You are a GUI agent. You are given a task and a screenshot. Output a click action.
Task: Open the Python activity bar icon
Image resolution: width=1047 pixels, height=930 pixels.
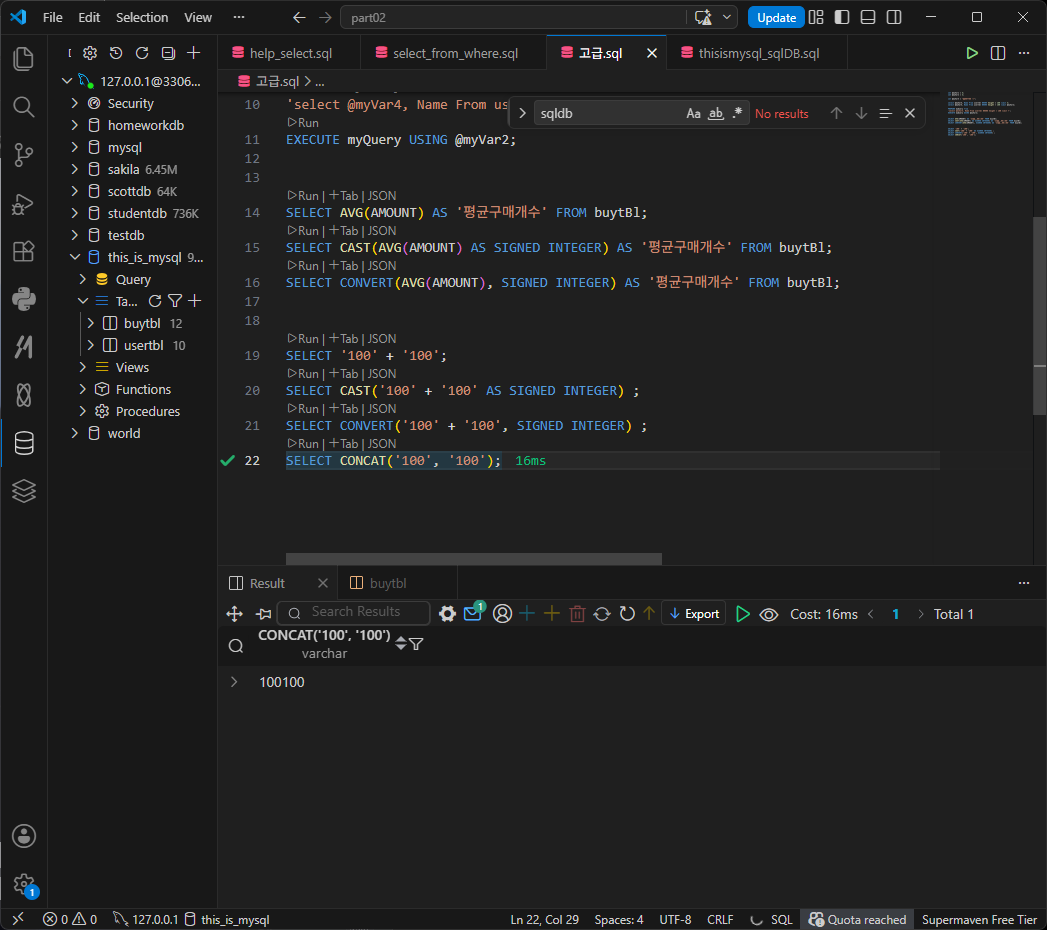pos(23,299)
